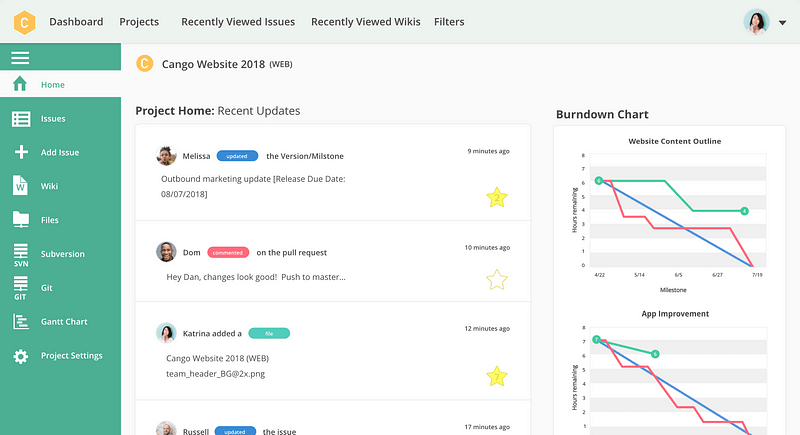The width and height of the screenshot is (800, 435).
Task: Click the Wiki document icon
Action: point(20,186)
